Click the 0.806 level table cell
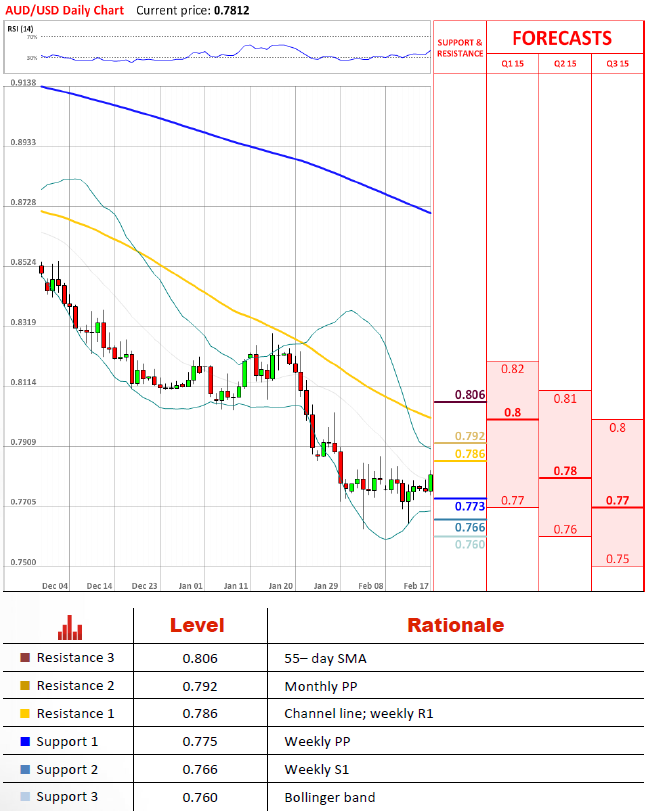This screenshot has height=811, width=652. pyautogui.click(x=200, y=658)
